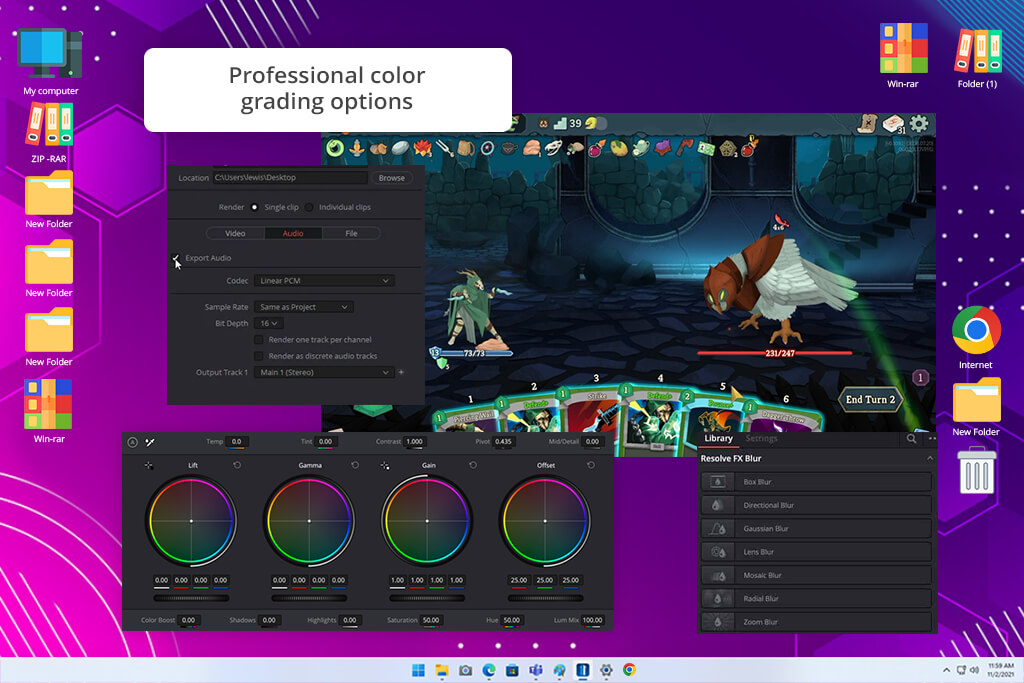Click the Gain white point picker crosshair
The height and width of the screenshot is (683, 1024).
point(385,466)
